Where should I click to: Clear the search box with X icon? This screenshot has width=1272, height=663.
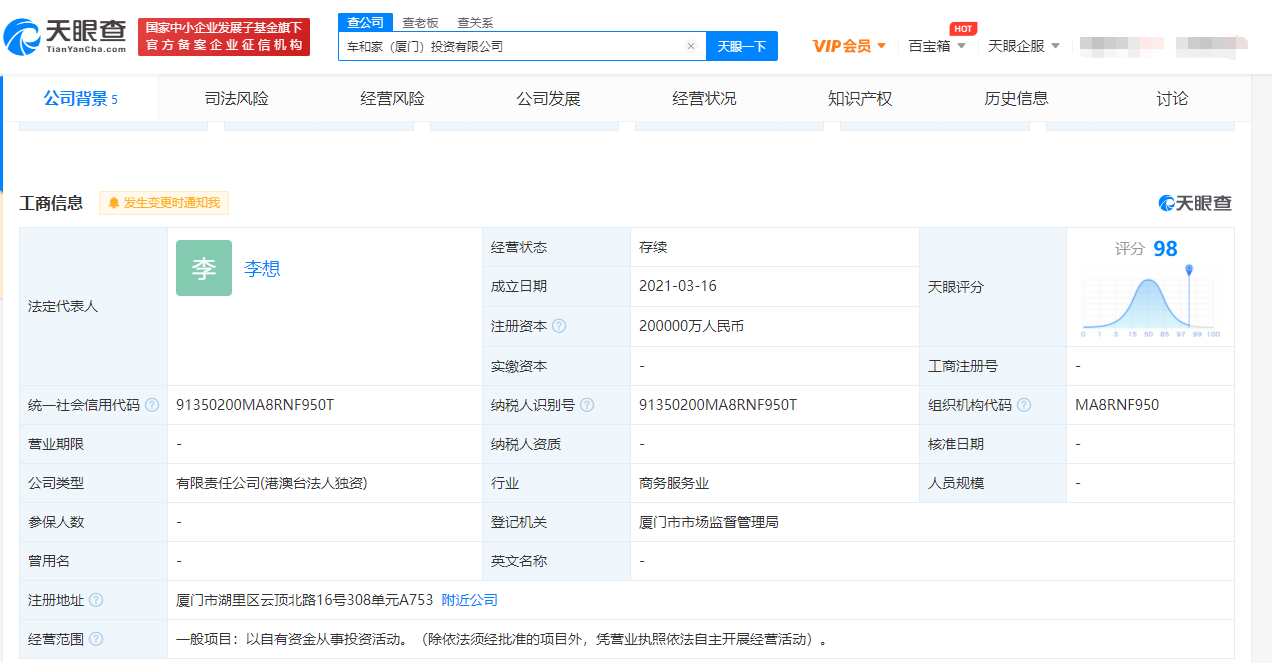pos(690,46)
